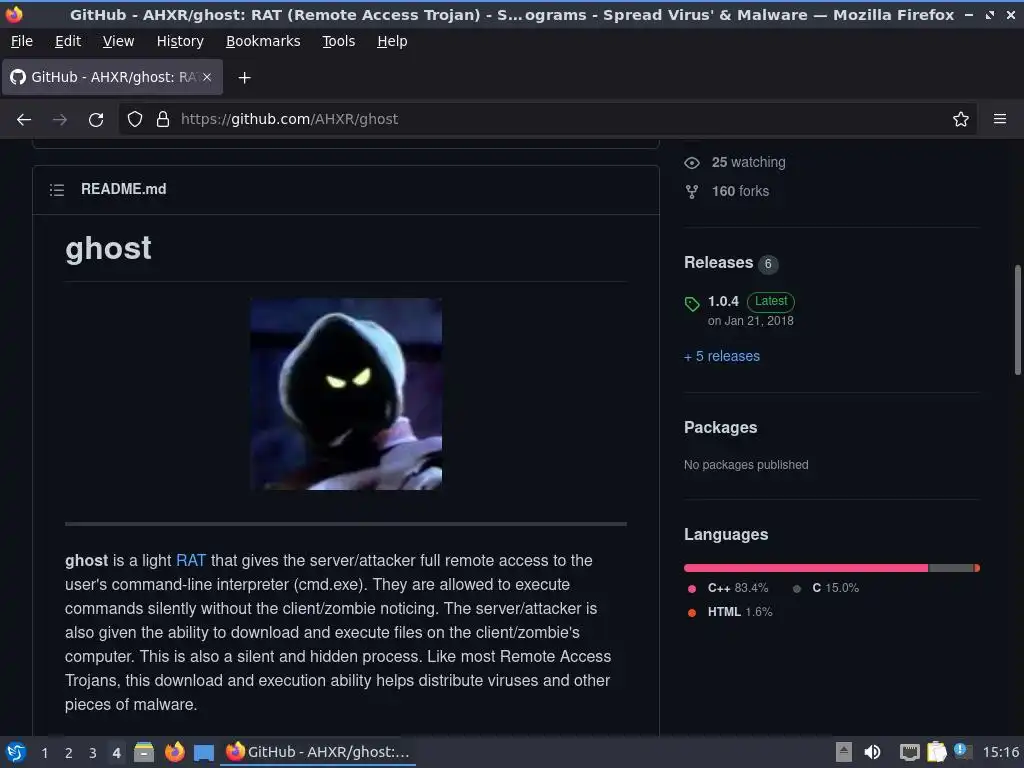Viewport: 1024px width, 768px height.
Task: Click the pink C++ segment of language bar
Action: (806, 568)
